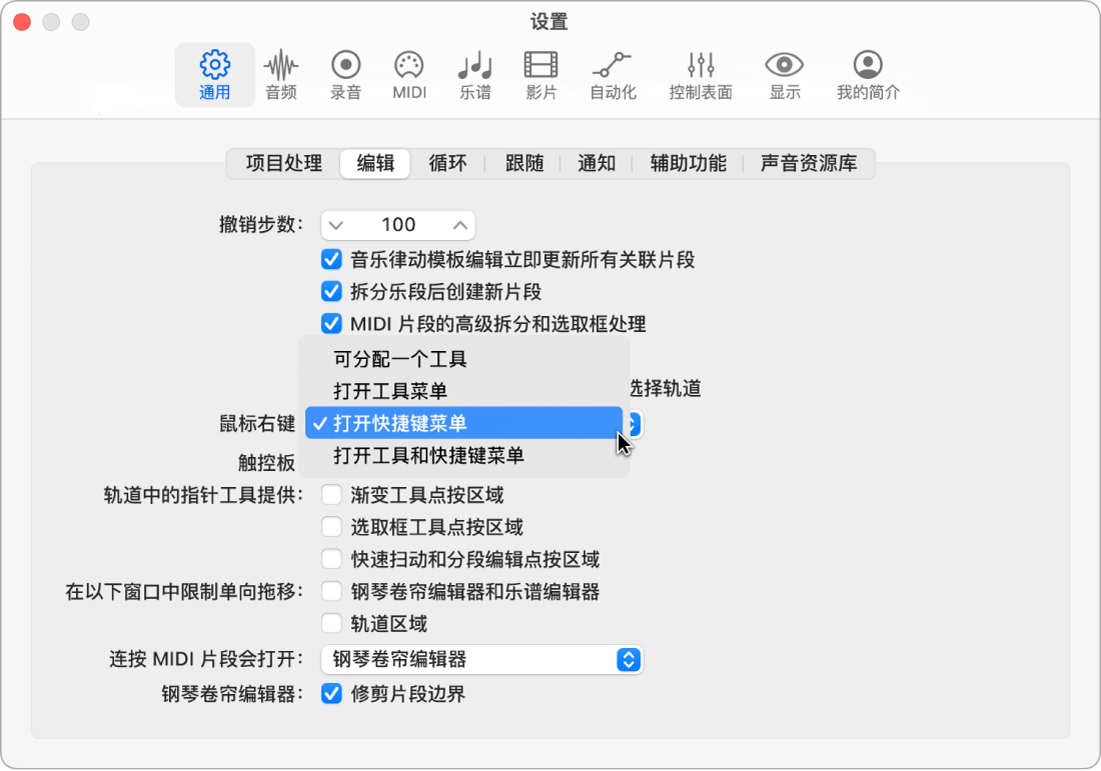Open the 项目处理 tab

click(282, 164)
